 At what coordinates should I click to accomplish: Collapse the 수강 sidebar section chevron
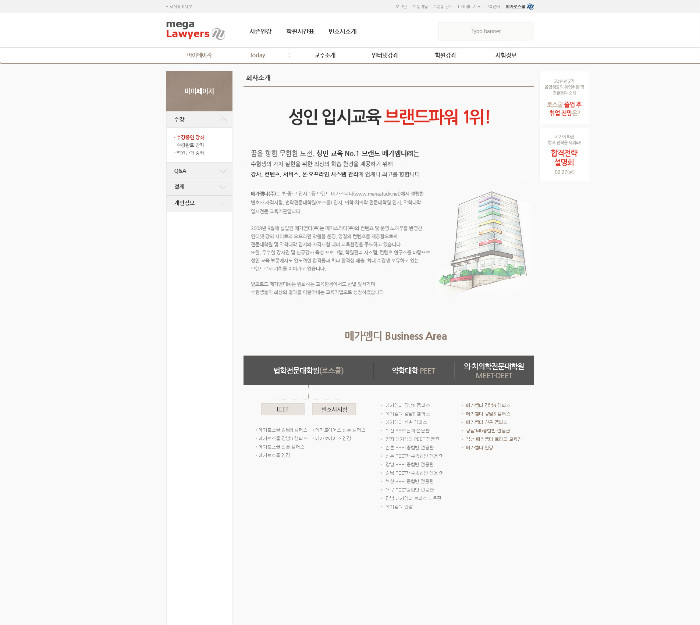[224, 119]
